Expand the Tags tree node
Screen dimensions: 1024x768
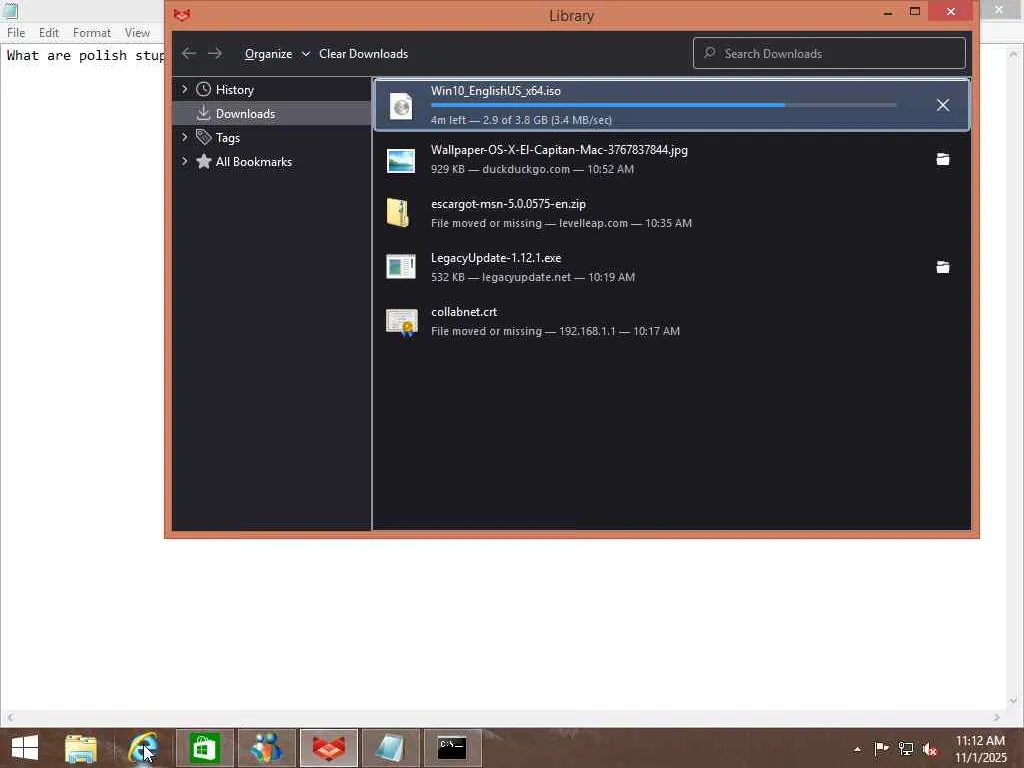click(x=184, y=137)
